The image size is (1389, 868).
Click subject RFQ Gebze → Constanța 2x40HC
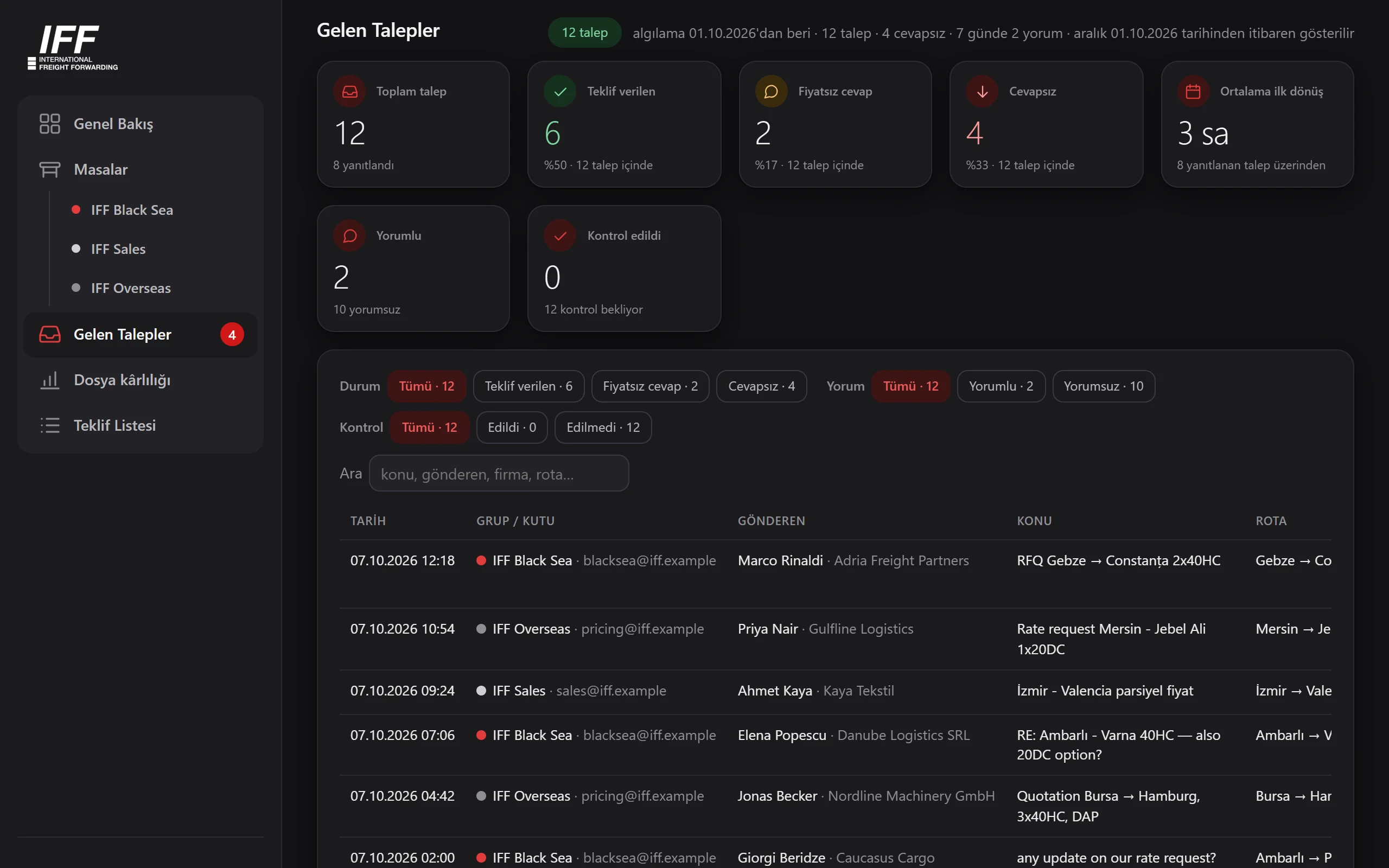1118,560
